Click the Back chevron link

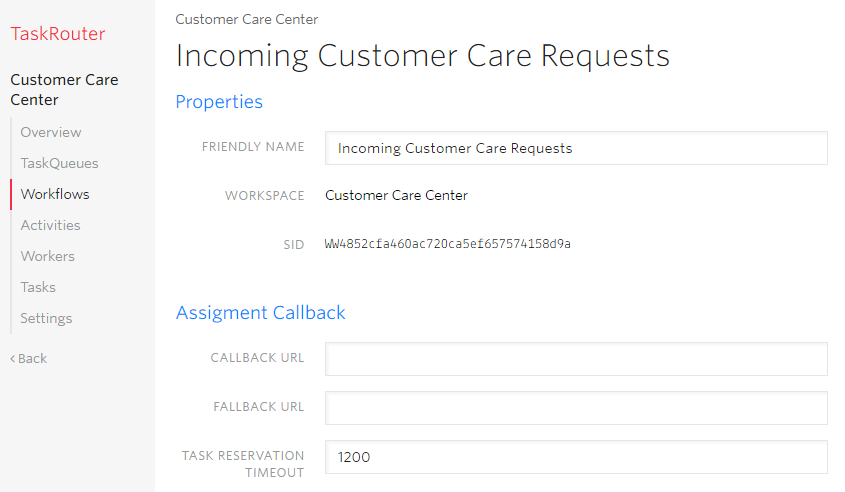(x=29, y=358)
